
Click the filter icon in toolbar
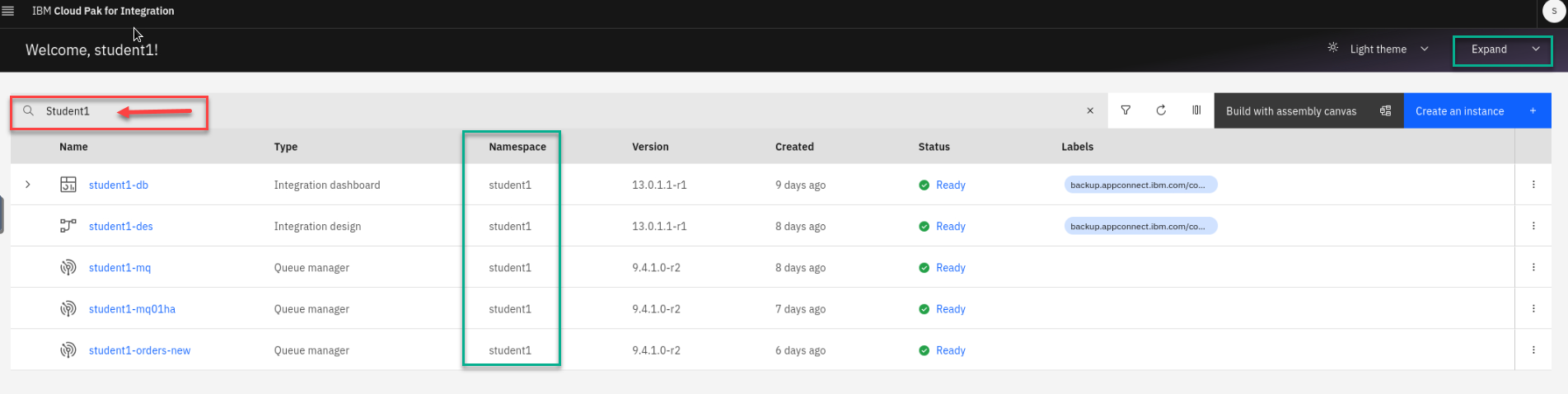[1126, 110]
